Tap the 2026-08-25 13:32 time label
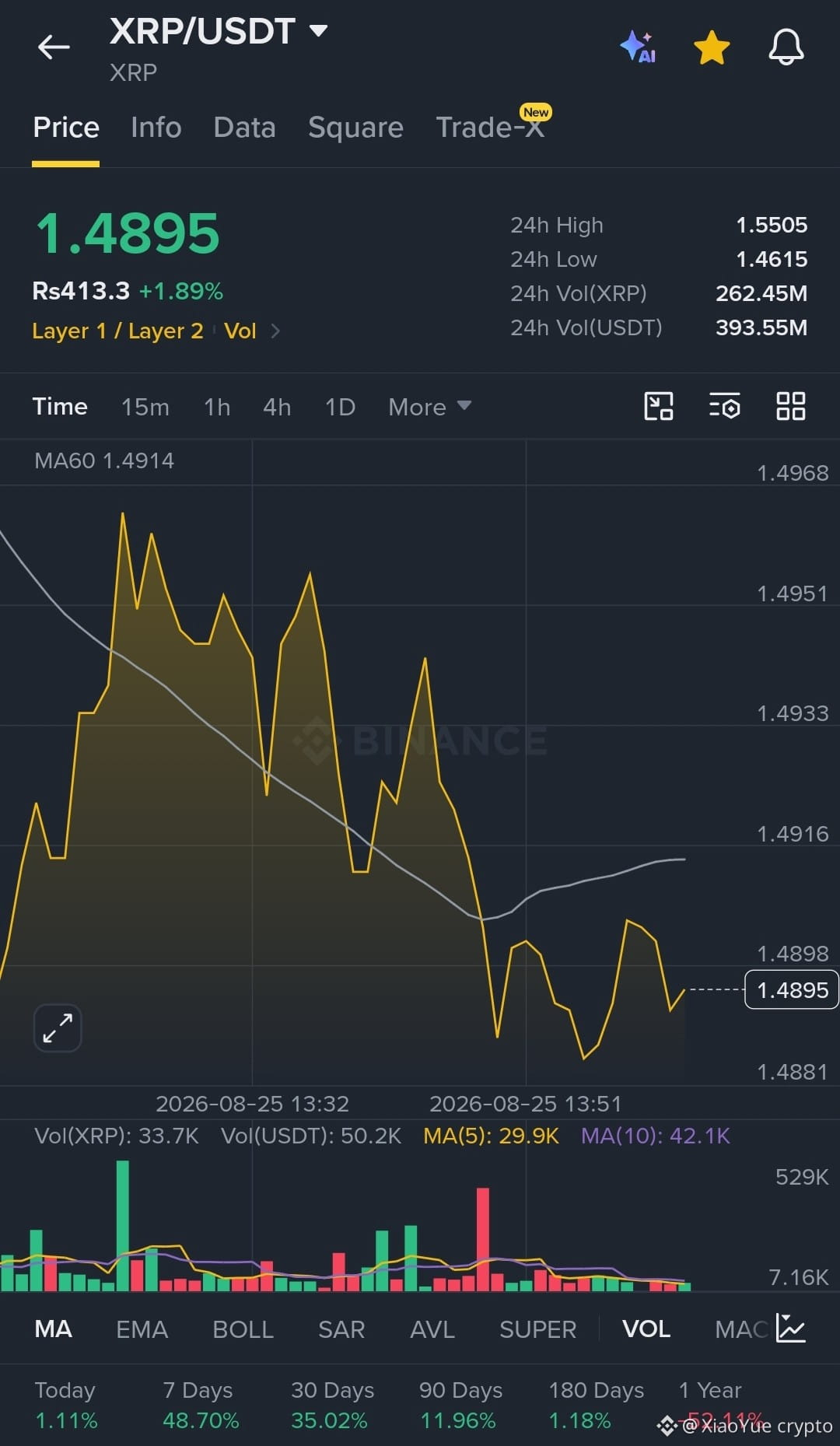The height and width of the screenshot is (1446, 840). coord(252,1104)
